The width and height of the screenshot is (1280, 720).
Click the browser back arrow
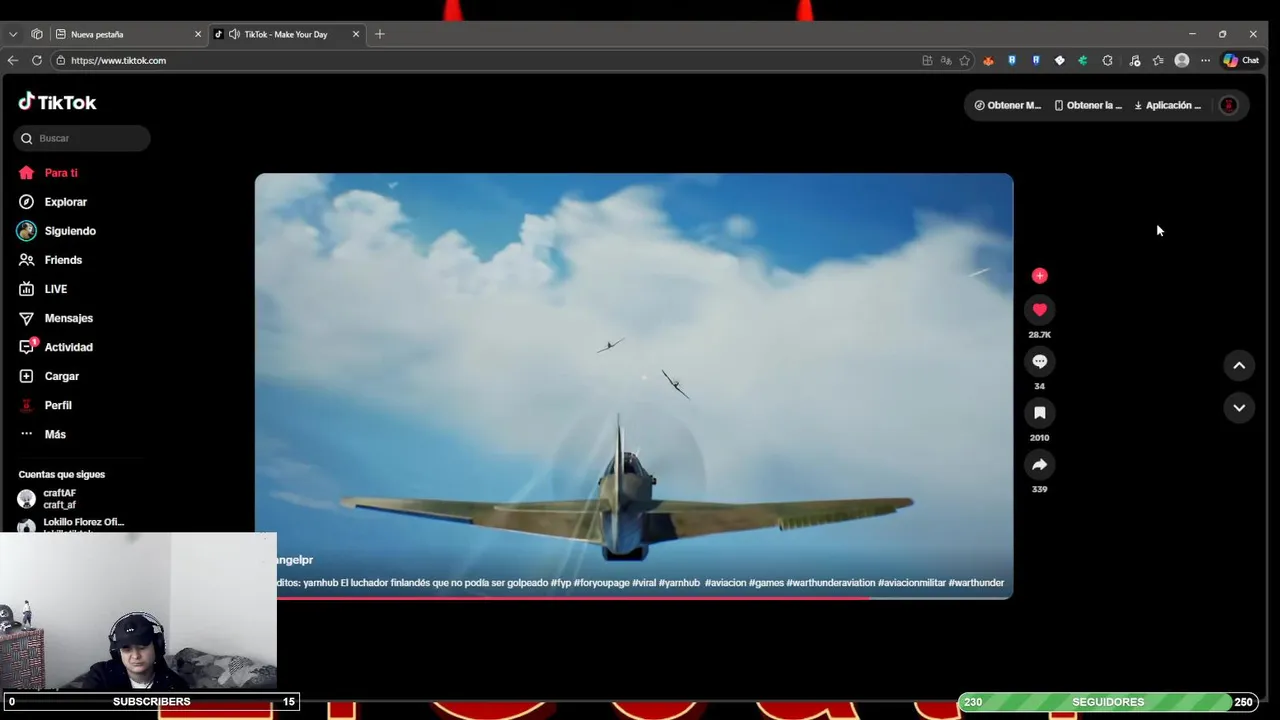tap(13, 60)
